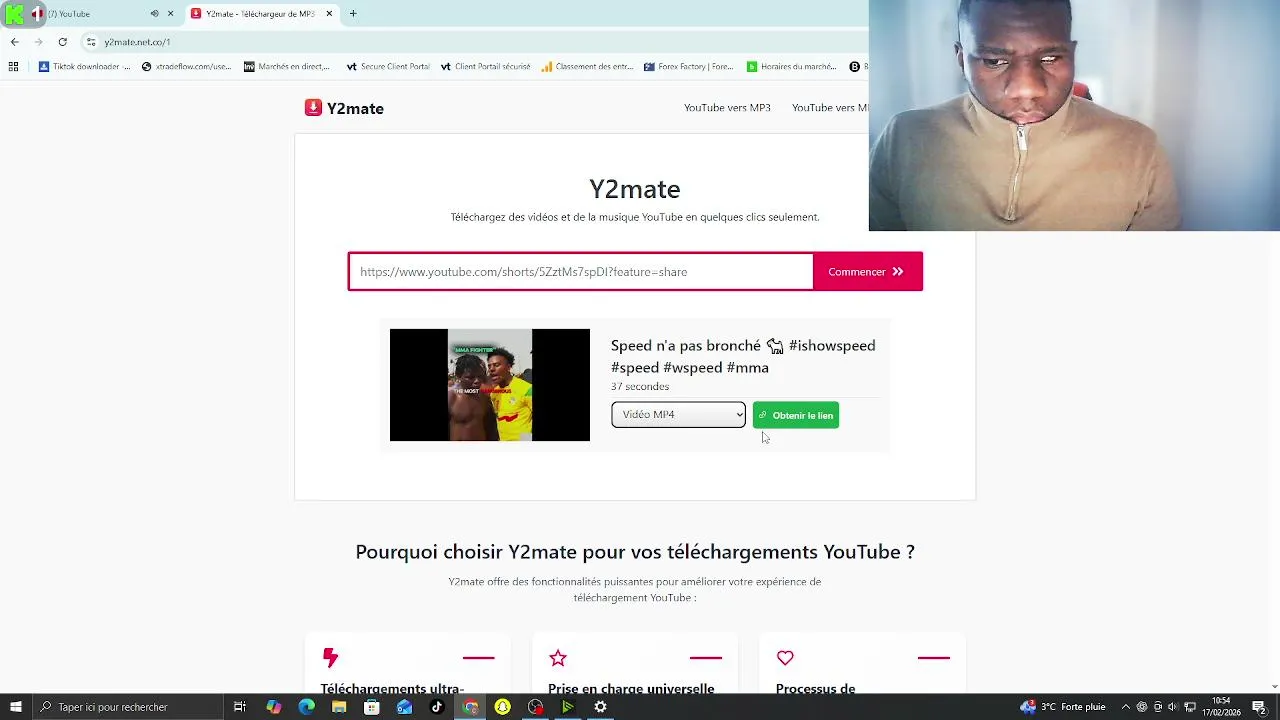Click lightning bolt icon on Téléchargements card
The height and width of the screenshot is (720, 1280).
pos(330,657)
